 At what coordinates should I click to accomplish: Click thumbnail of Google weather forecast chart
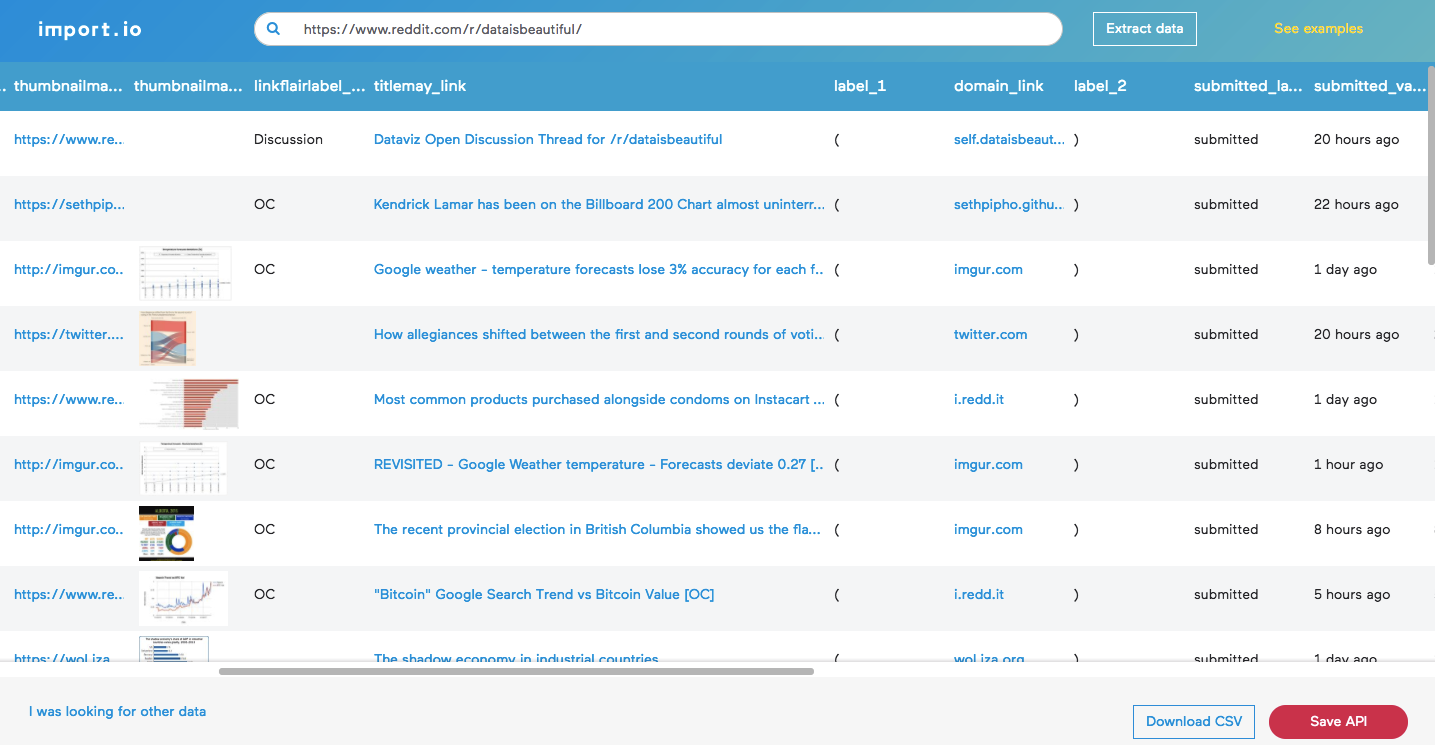click(186, 273)
